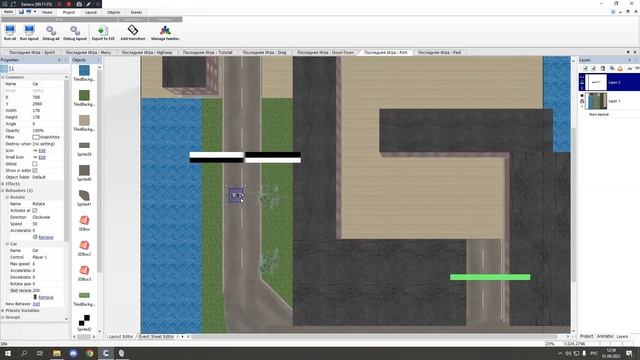Expand the Groups section
The height and width of the screenshot is (360, 640).
[x=3, y=317]
